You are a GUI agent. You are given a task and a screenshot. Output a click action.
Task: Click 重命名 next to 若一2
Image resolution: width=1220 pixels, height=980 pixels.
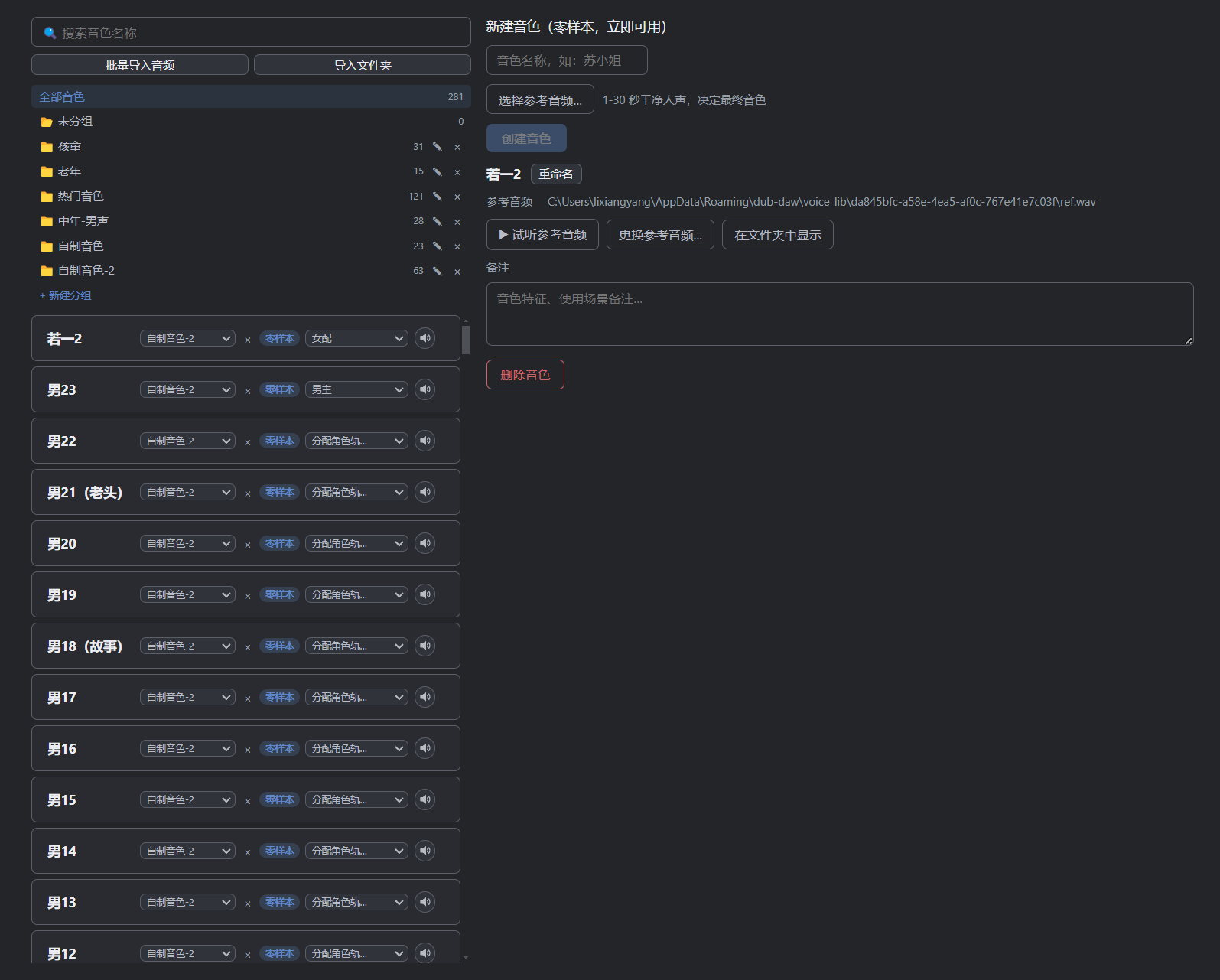pos(556,174)
